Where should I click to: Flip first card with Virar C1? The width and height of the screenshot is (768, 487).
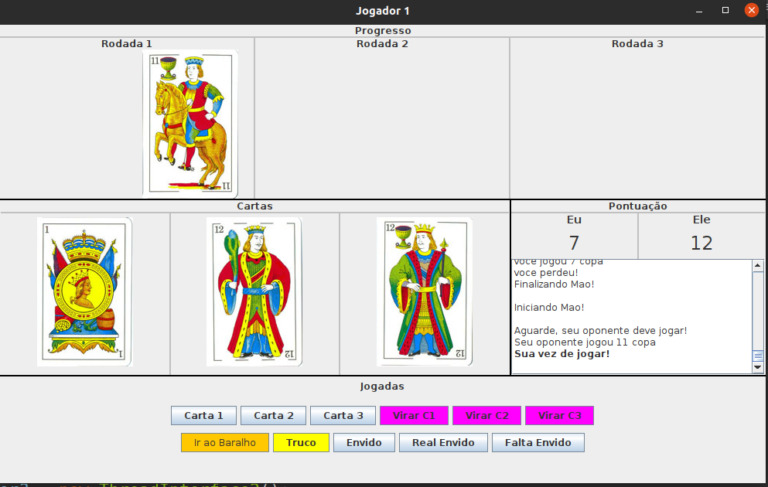pos(413,415)
